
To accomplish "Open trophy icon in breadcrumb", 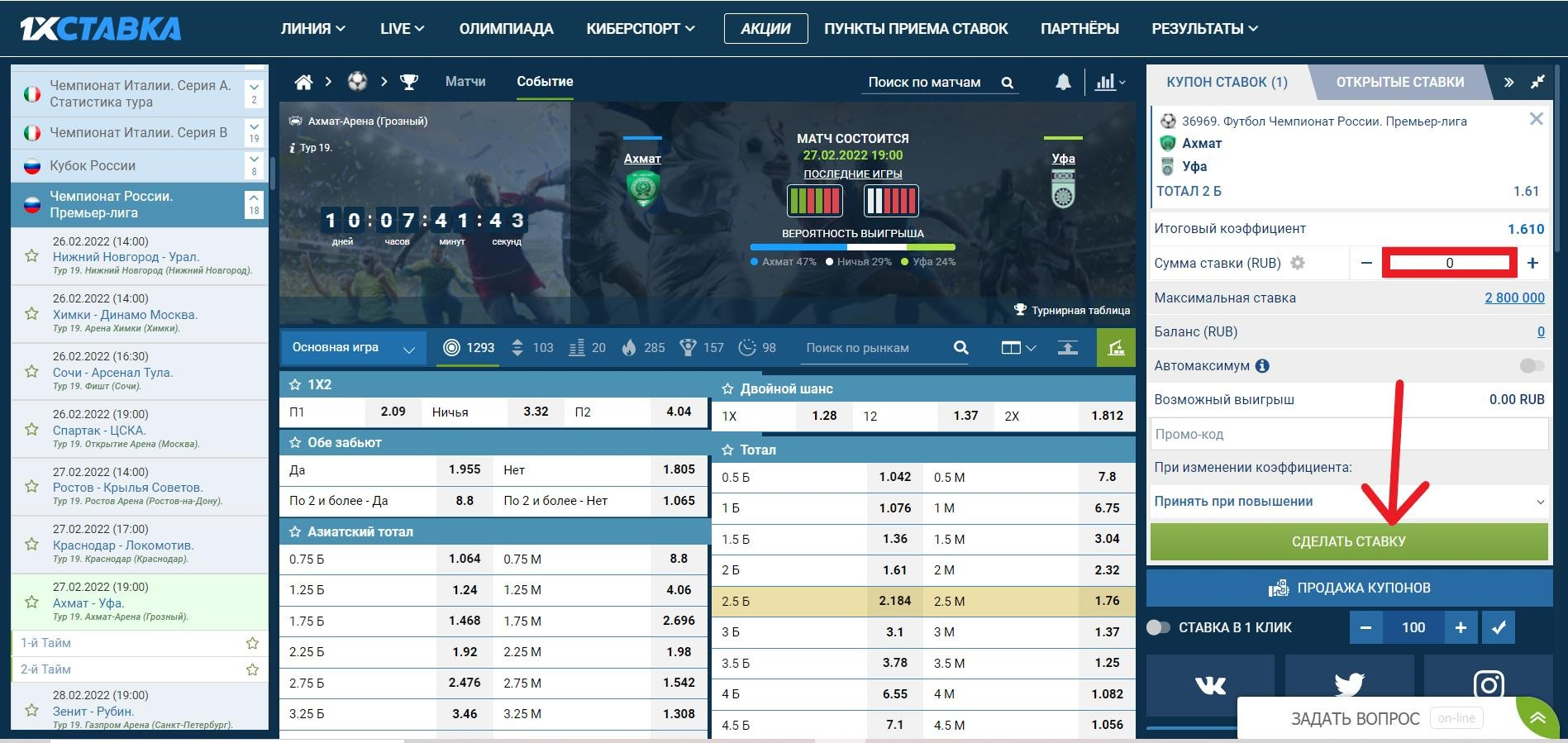I will click(x=408, y=82).
